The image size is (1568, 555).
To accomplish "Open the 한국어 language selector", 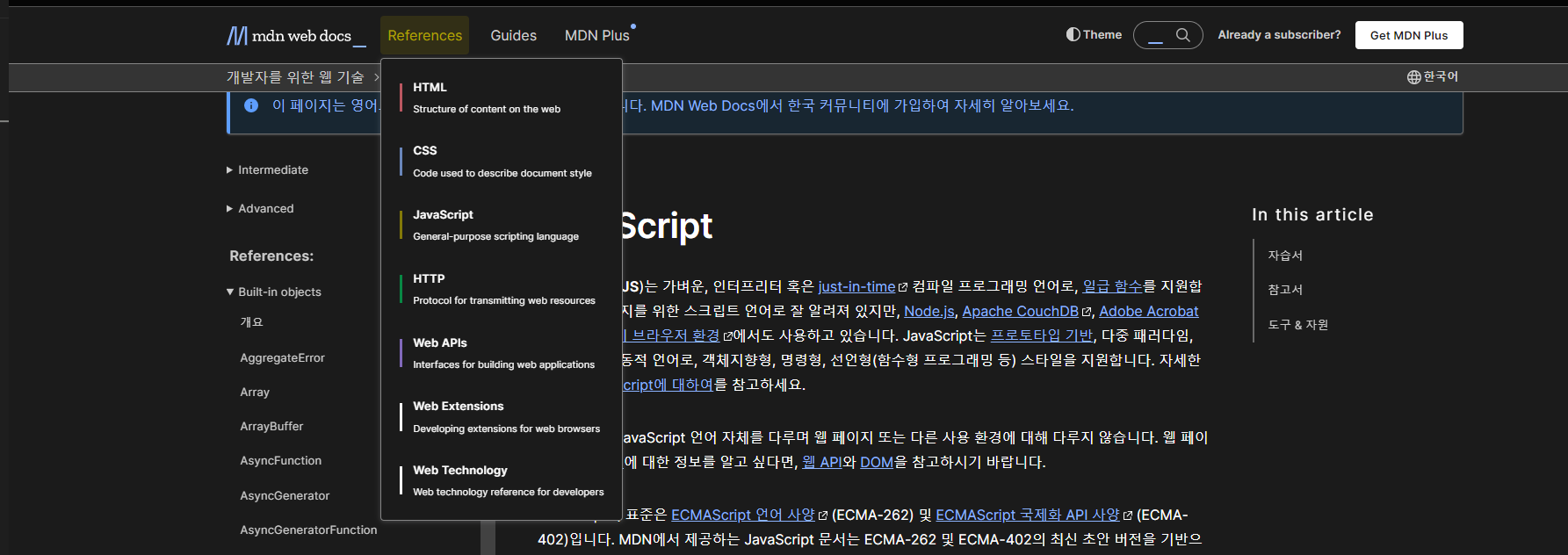I will pos(1433,77).
